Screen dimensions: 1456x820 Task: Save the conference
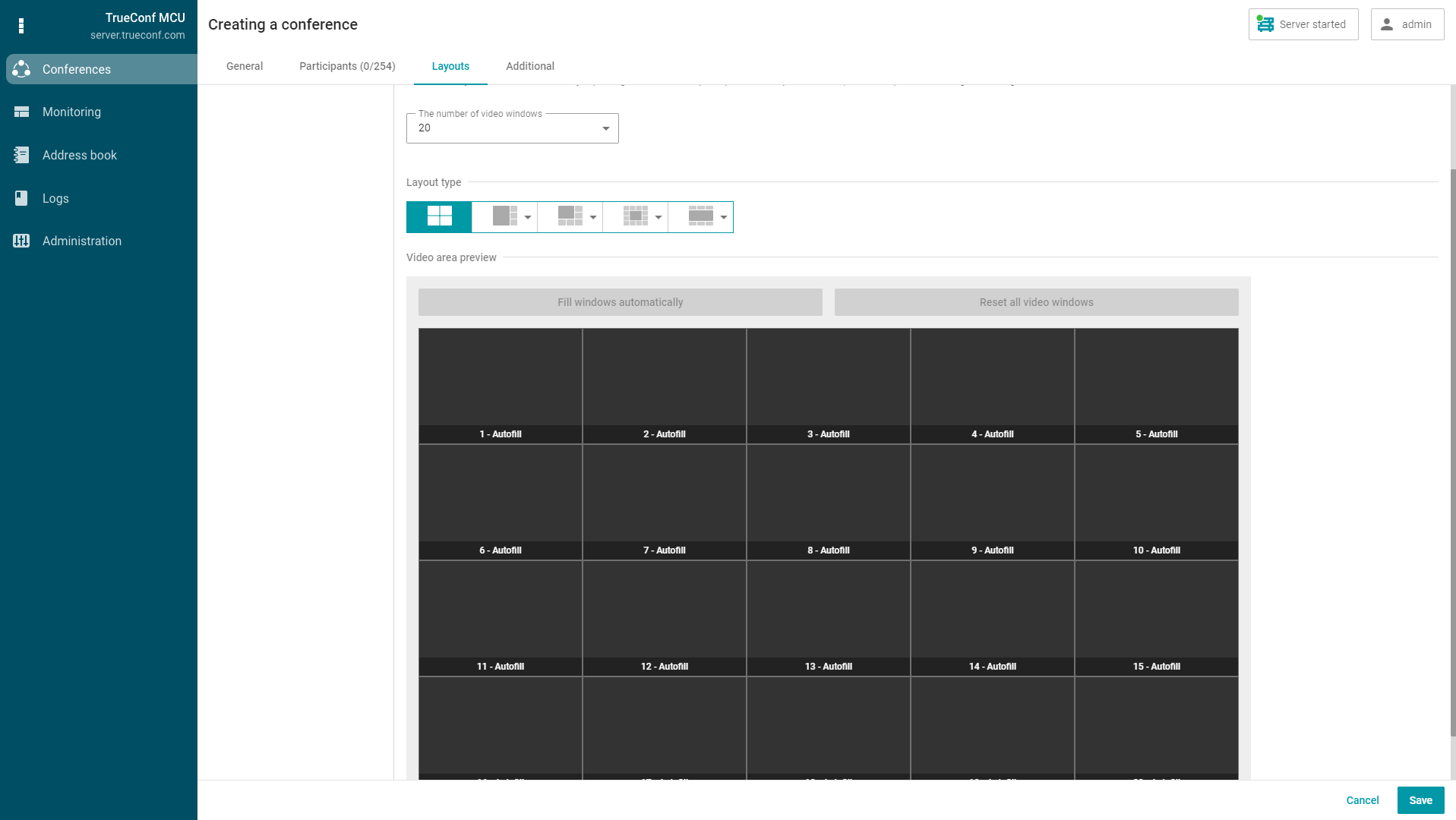pyautogui.click(x=1420, y=800)
